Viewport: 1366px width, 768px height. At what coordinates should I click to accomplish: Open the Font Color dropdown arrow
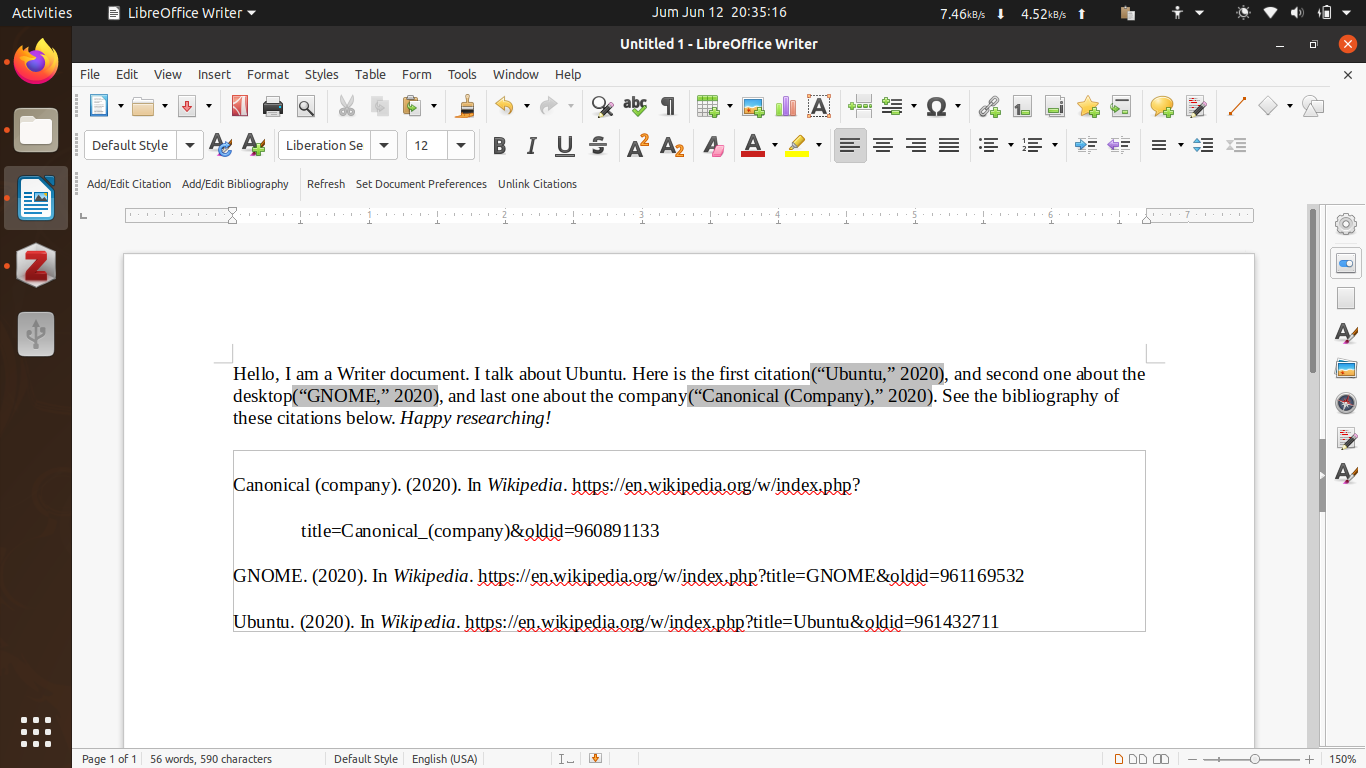coord(774,146)
